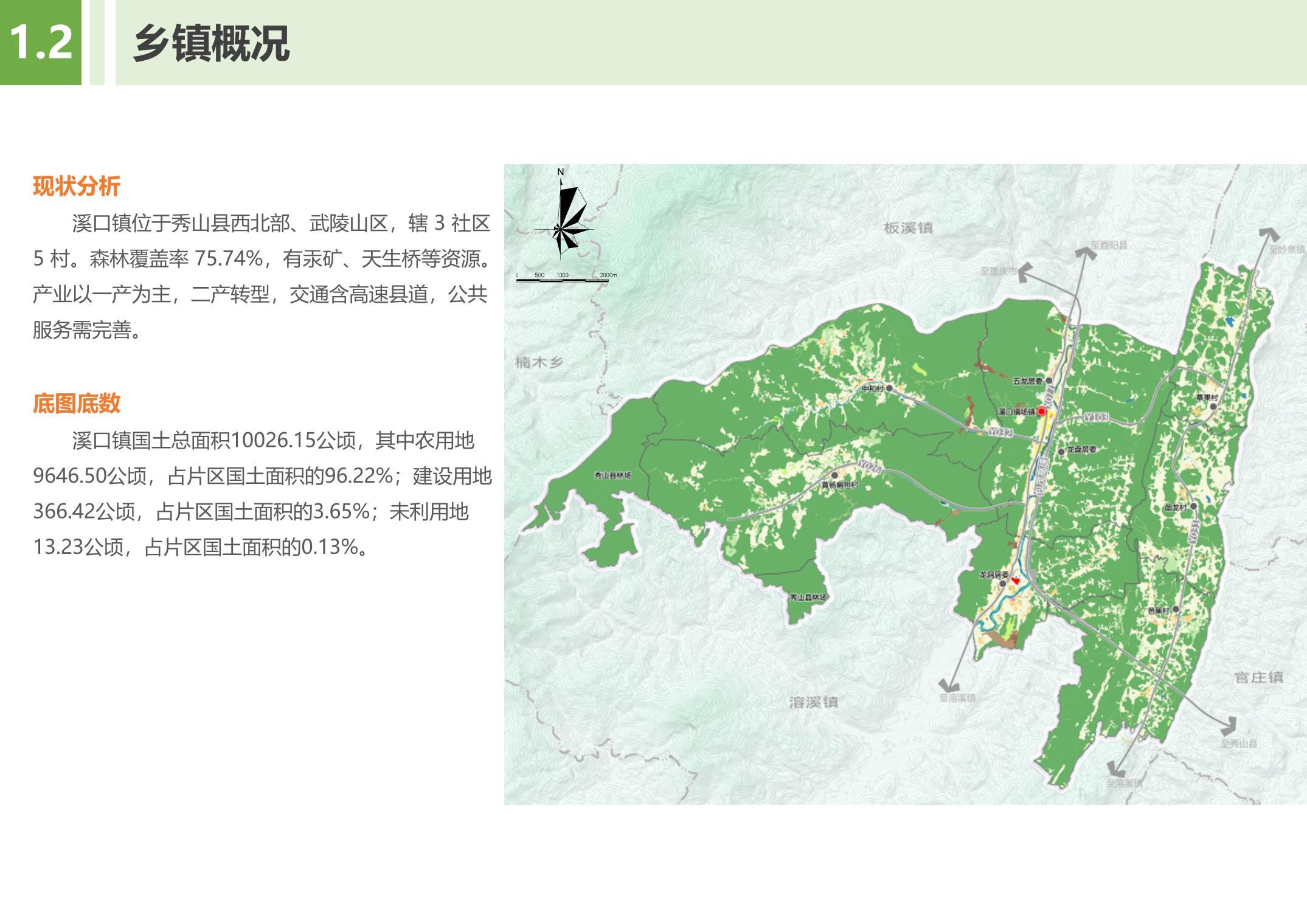1307x924 pixels.
Task: Click the 乡镇概况 slide title
Action: pyautogui.click(x=211, y=43)
